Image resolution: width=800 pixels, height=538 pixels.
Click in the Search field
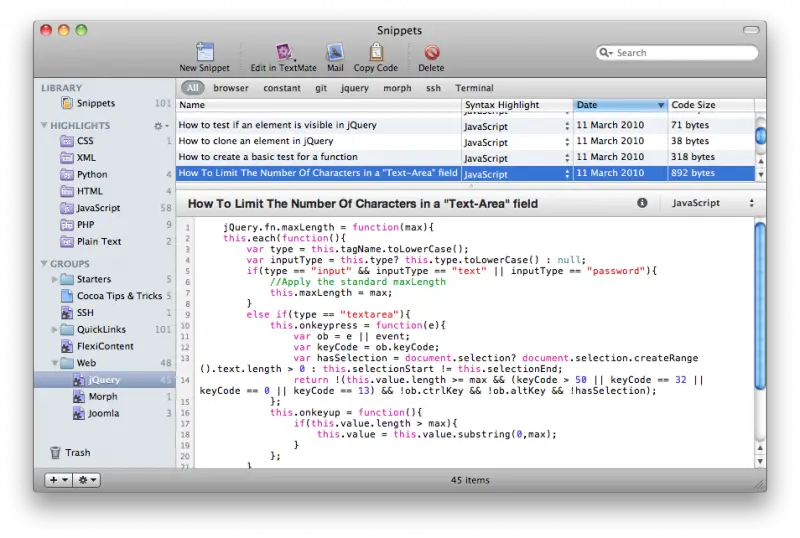(677, 53)
